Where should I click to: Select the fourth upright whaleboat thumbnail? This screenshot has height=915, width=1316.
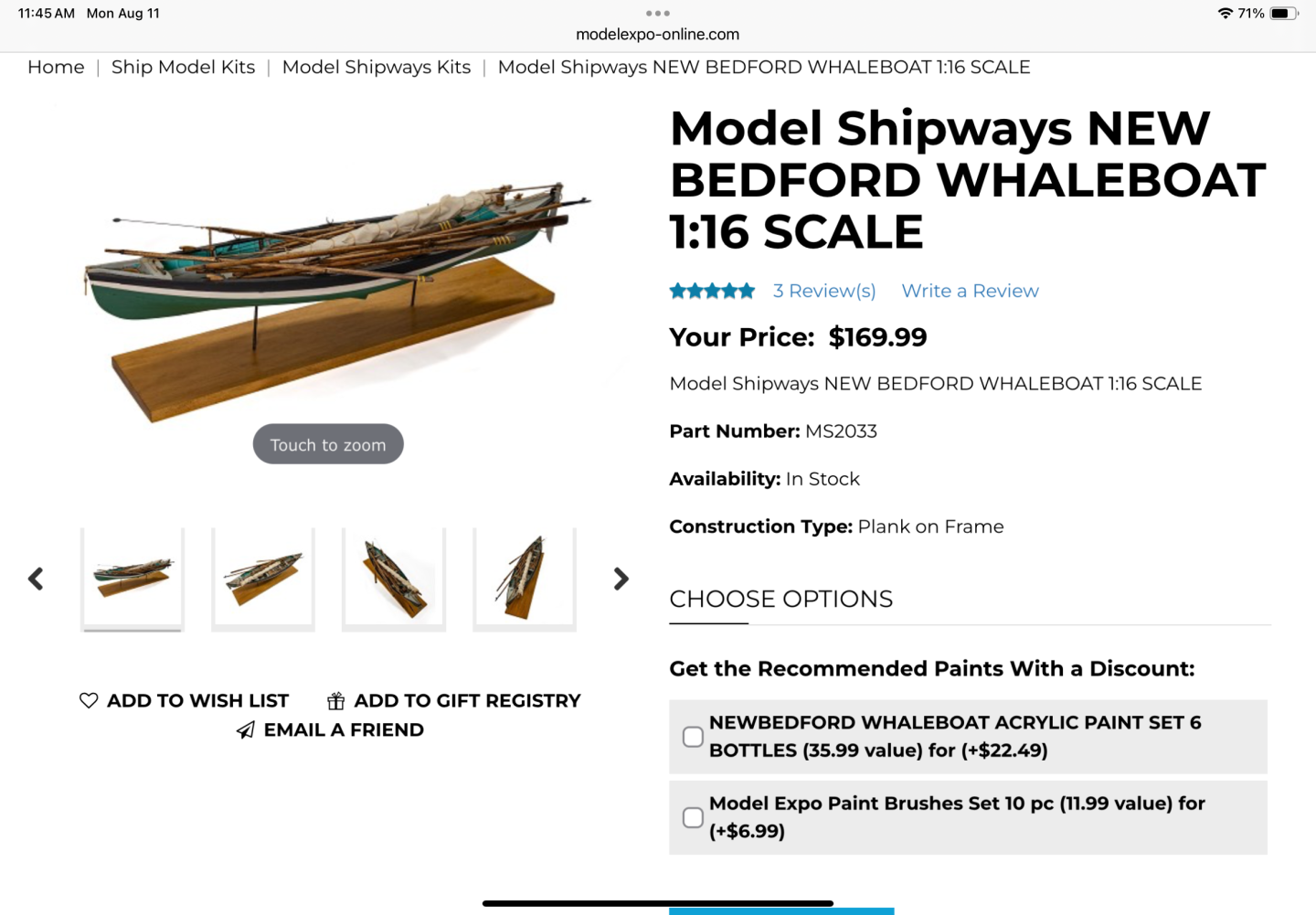coord(525,579)
